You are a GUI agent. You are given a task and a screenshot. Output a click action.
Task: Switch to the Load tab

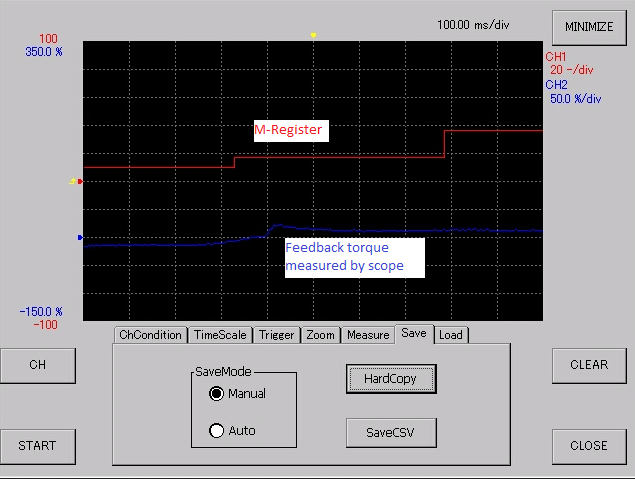pyautogui.click(x=451, y=335)
